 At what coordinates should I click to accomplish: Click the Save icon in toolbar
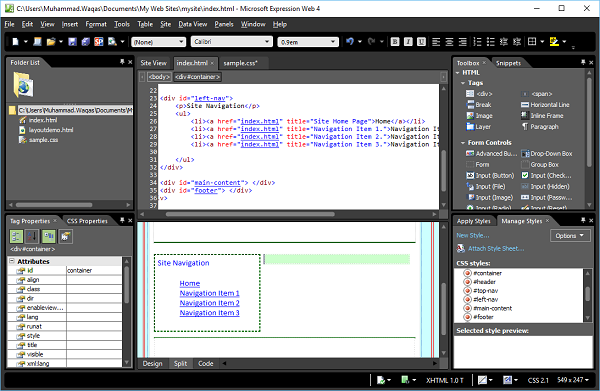(72, 42)
